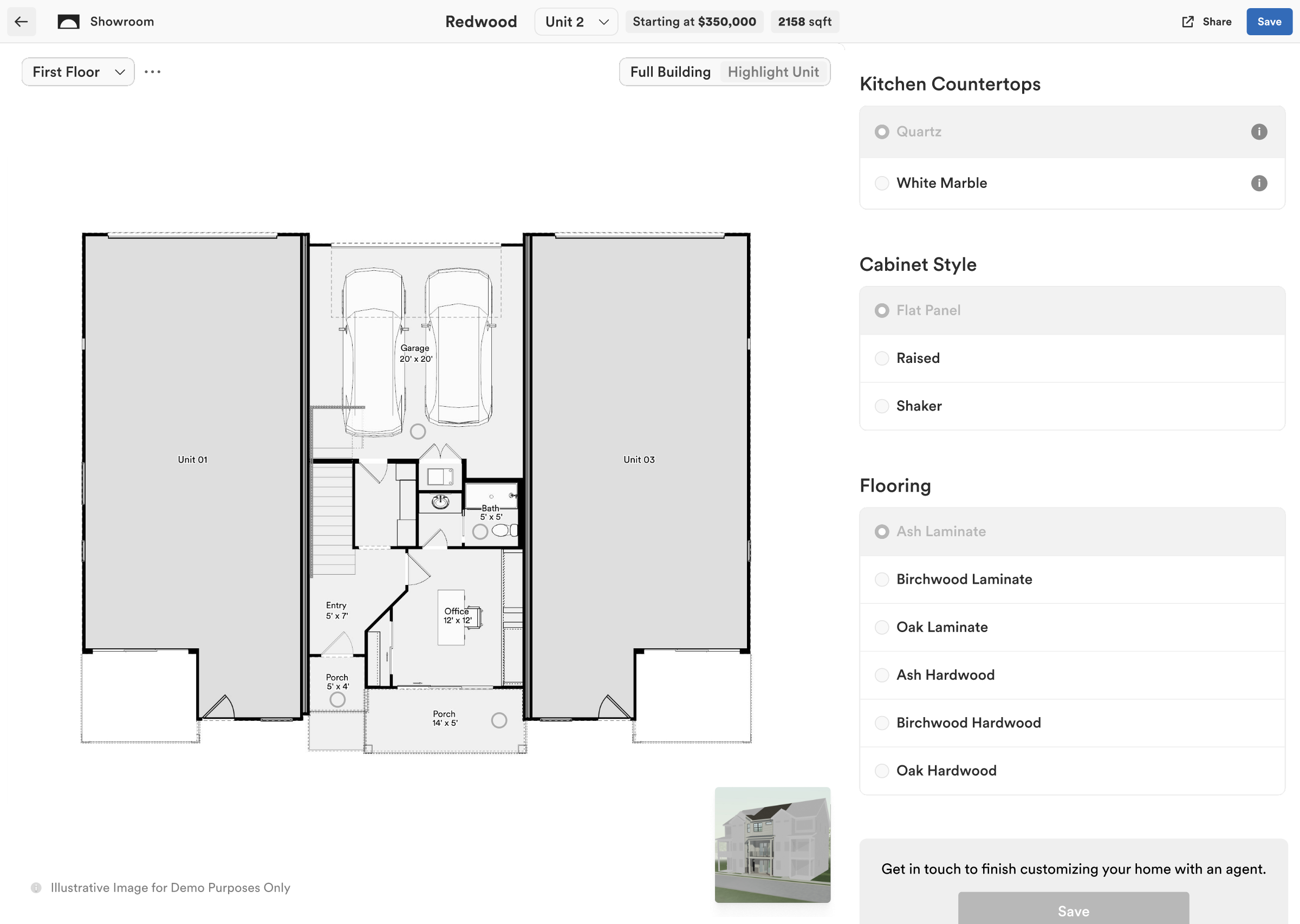Screen dimensions: 1300x924
Task: Open the Share dialog
Action: point(1206,22)
